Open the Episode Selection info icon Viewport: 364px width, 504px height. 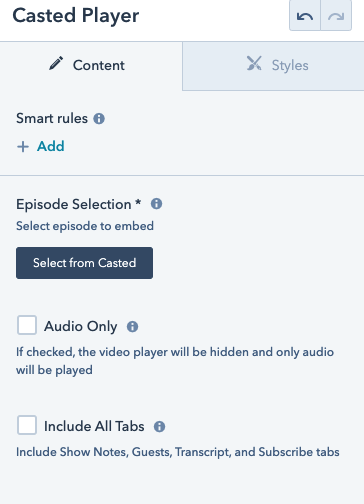156,204
